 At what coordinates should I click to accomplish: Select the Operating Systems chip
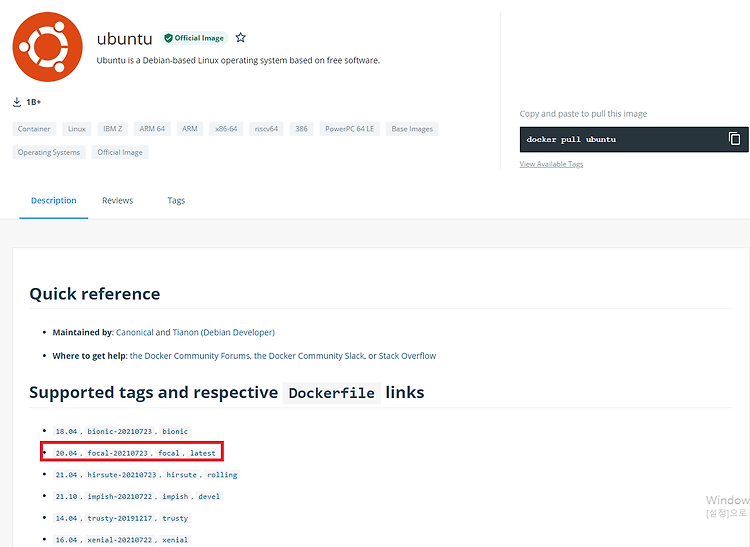49,152
